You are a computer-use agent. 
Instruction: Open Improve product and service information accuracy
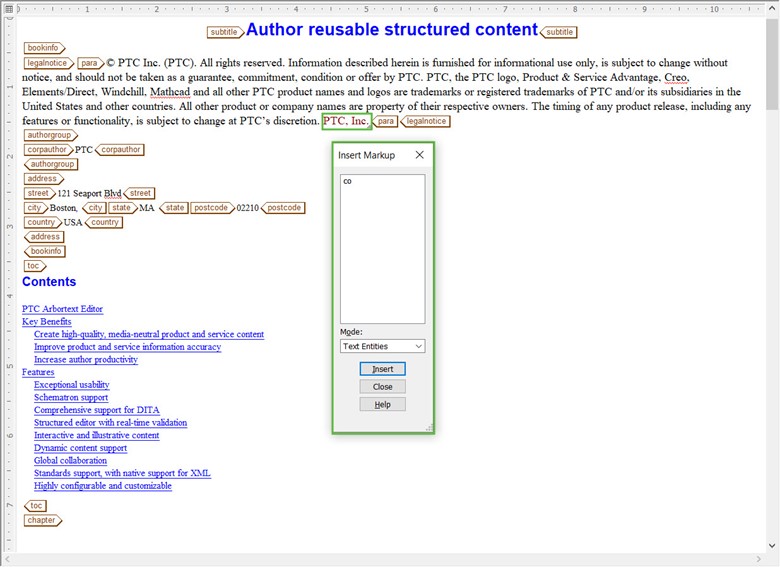127,347
